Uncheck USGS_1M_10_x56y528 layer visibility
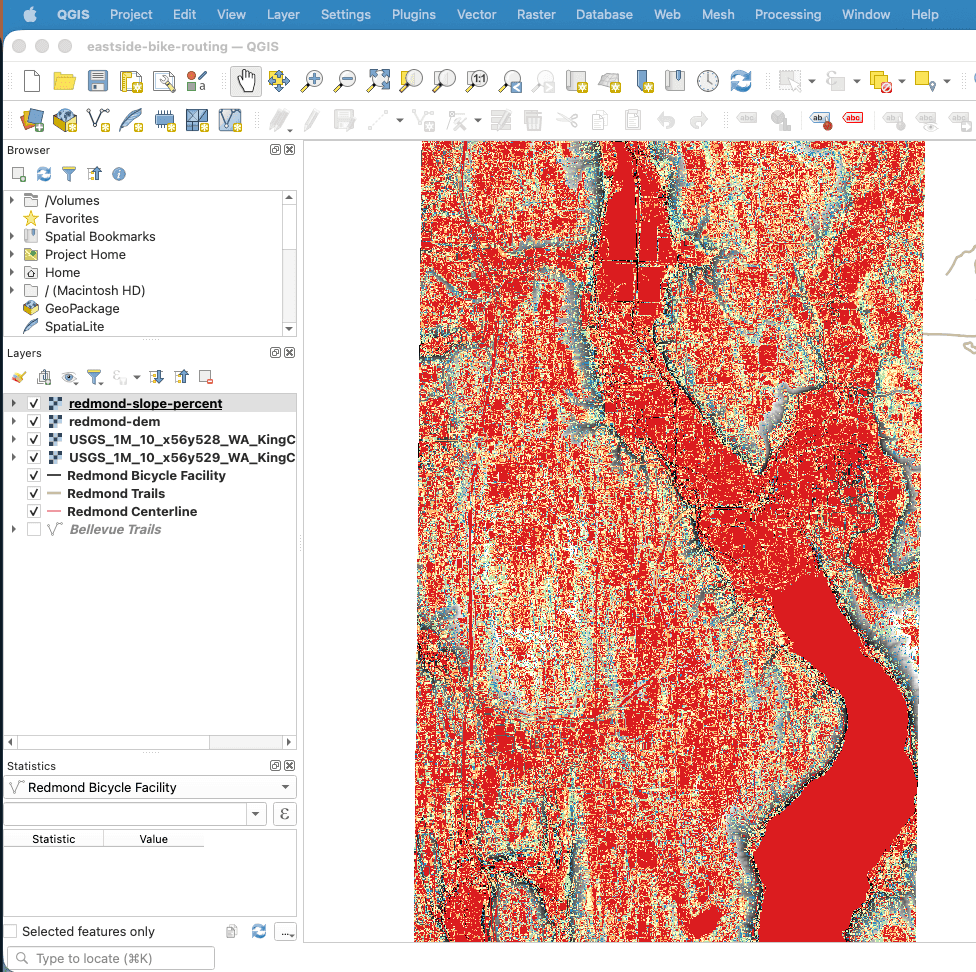Image resolution: width=976 pixels, height=972 pixels. point(34,439)
